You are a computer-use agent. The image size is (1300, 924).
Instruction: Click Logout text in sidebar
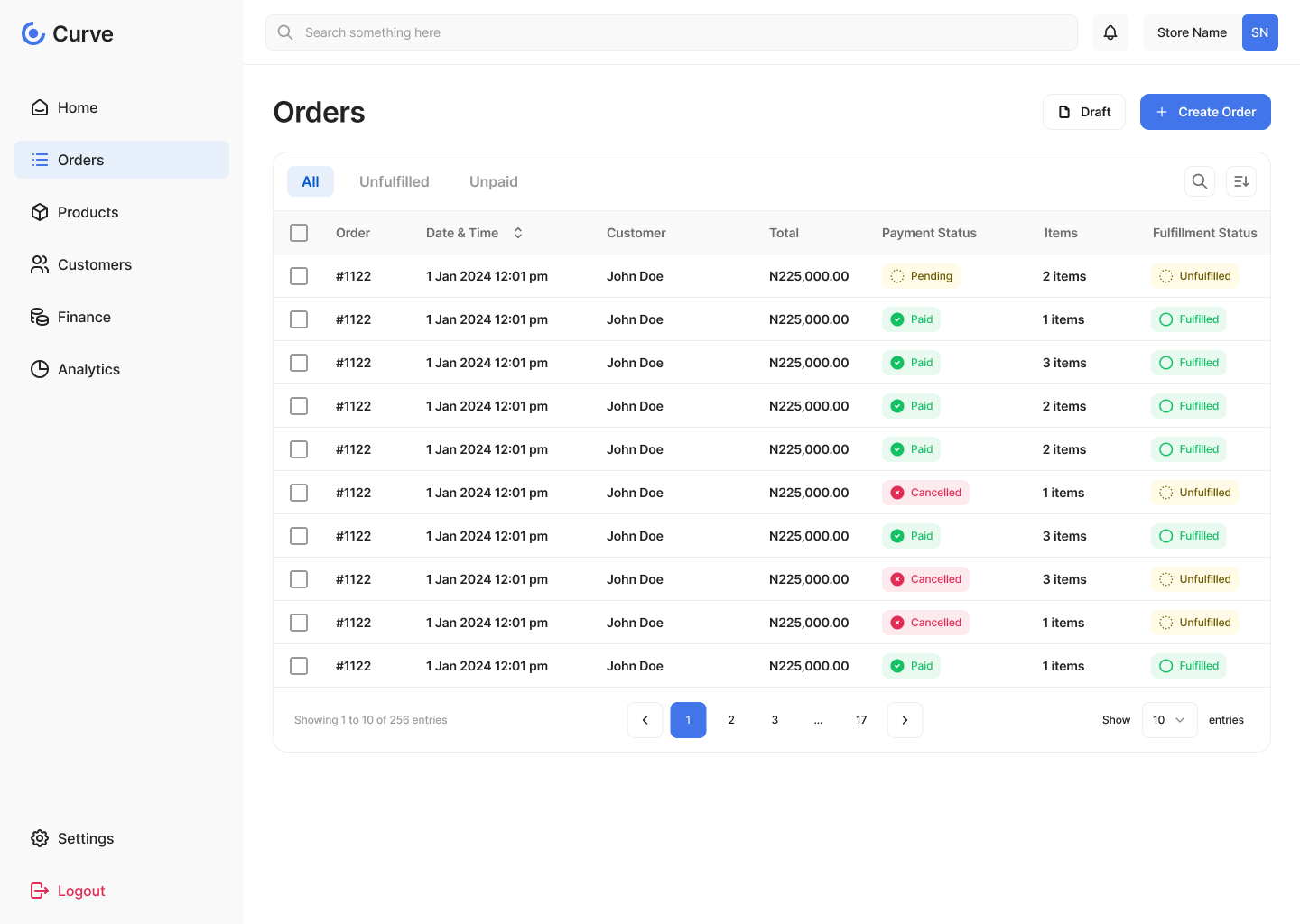(81, 891)
